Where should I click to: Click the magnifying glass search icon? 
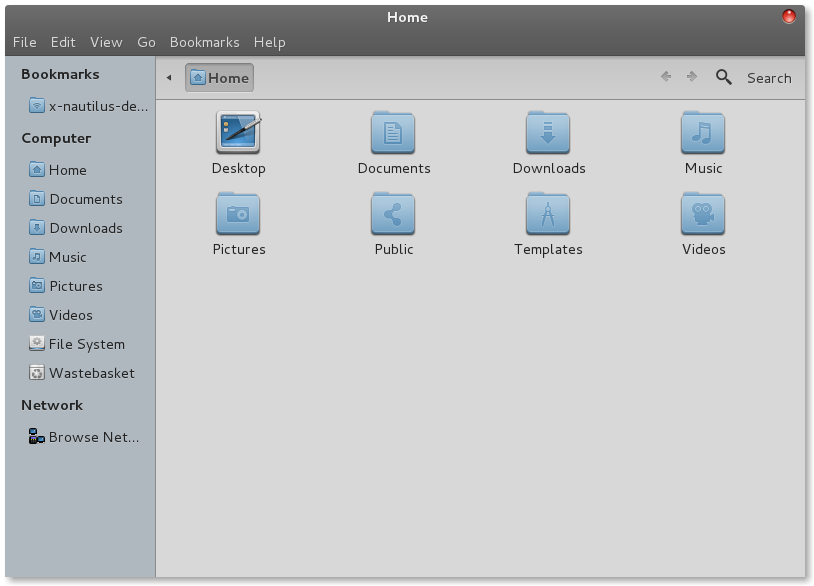(x=724, y=77)
